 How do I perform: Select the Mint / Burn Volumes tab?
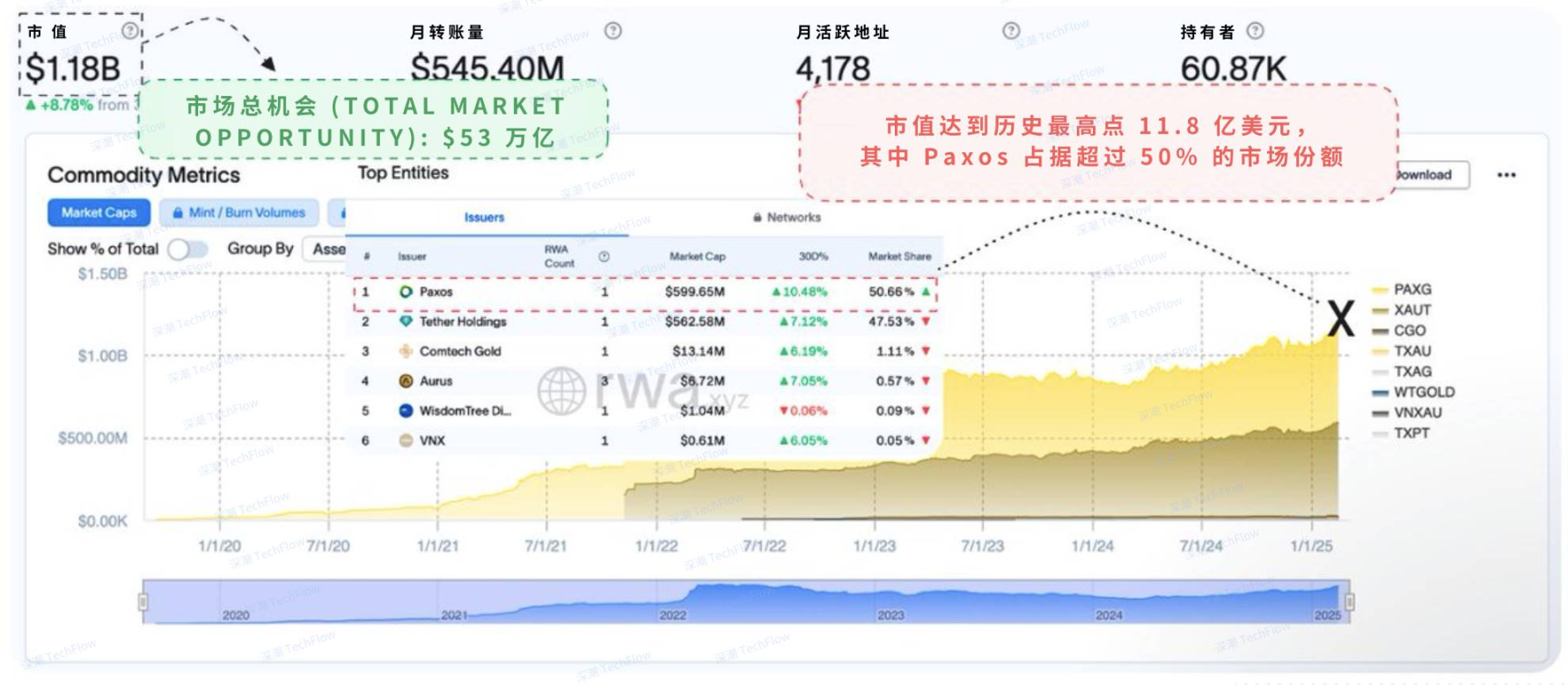[239, 212]
